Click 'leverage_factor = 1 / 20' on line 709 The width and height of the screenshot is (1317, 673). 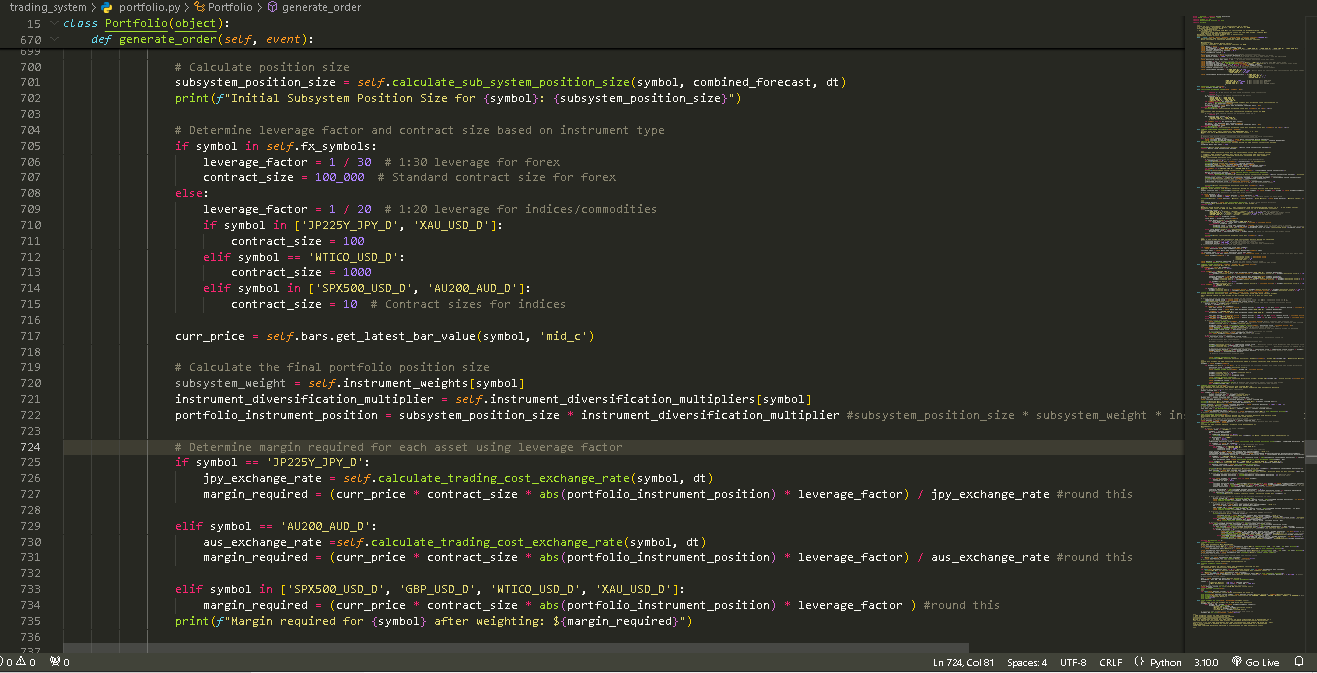coord(287,209)
